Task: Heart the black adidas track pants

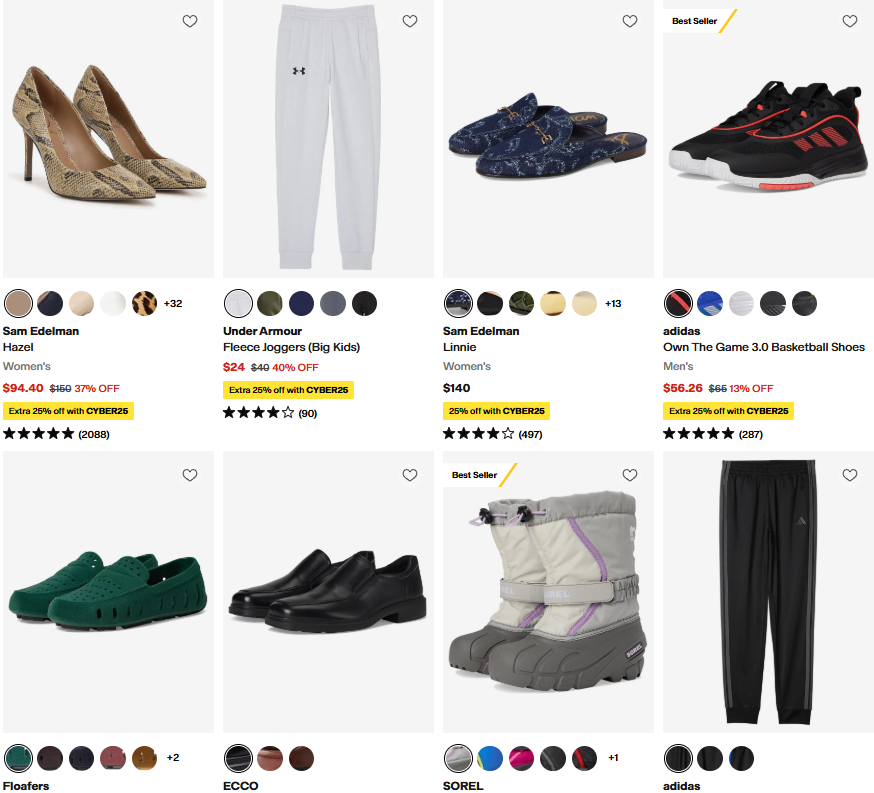Action: pos(850,475)
